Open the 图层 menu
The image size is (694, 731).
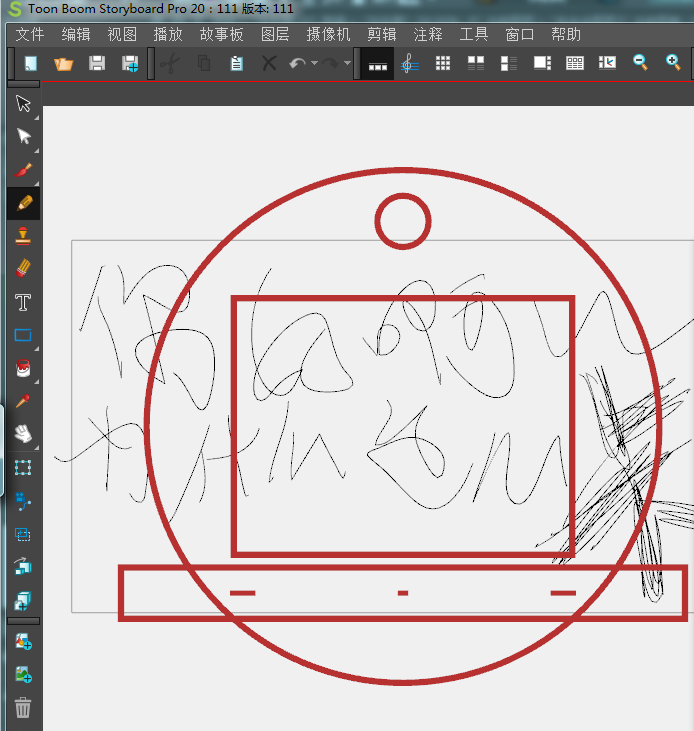(275, 34)
